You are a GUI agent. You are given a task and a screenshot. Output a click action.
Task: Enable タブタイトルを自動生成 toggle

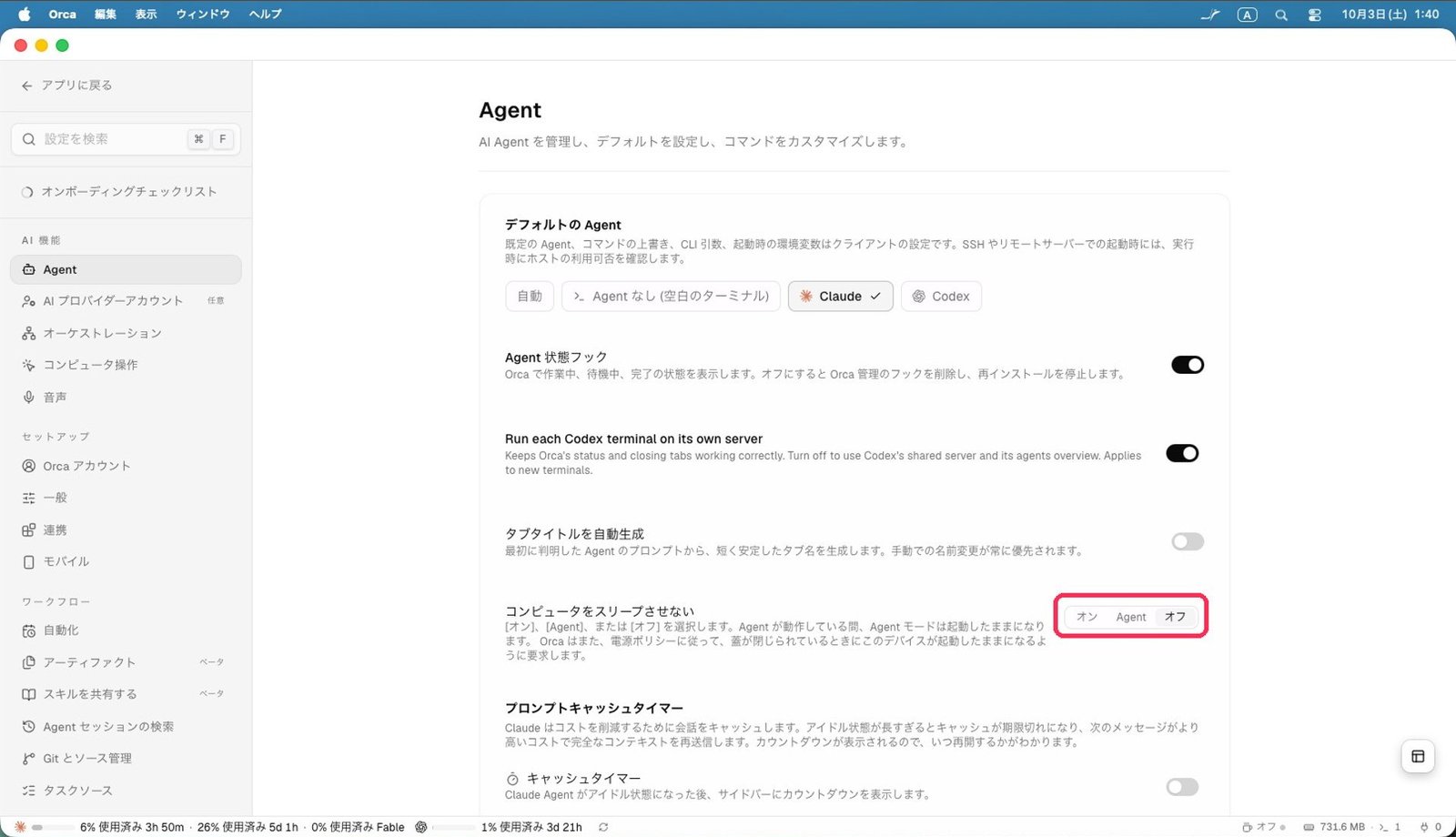pyautogui.click(x=1188, y=541)
